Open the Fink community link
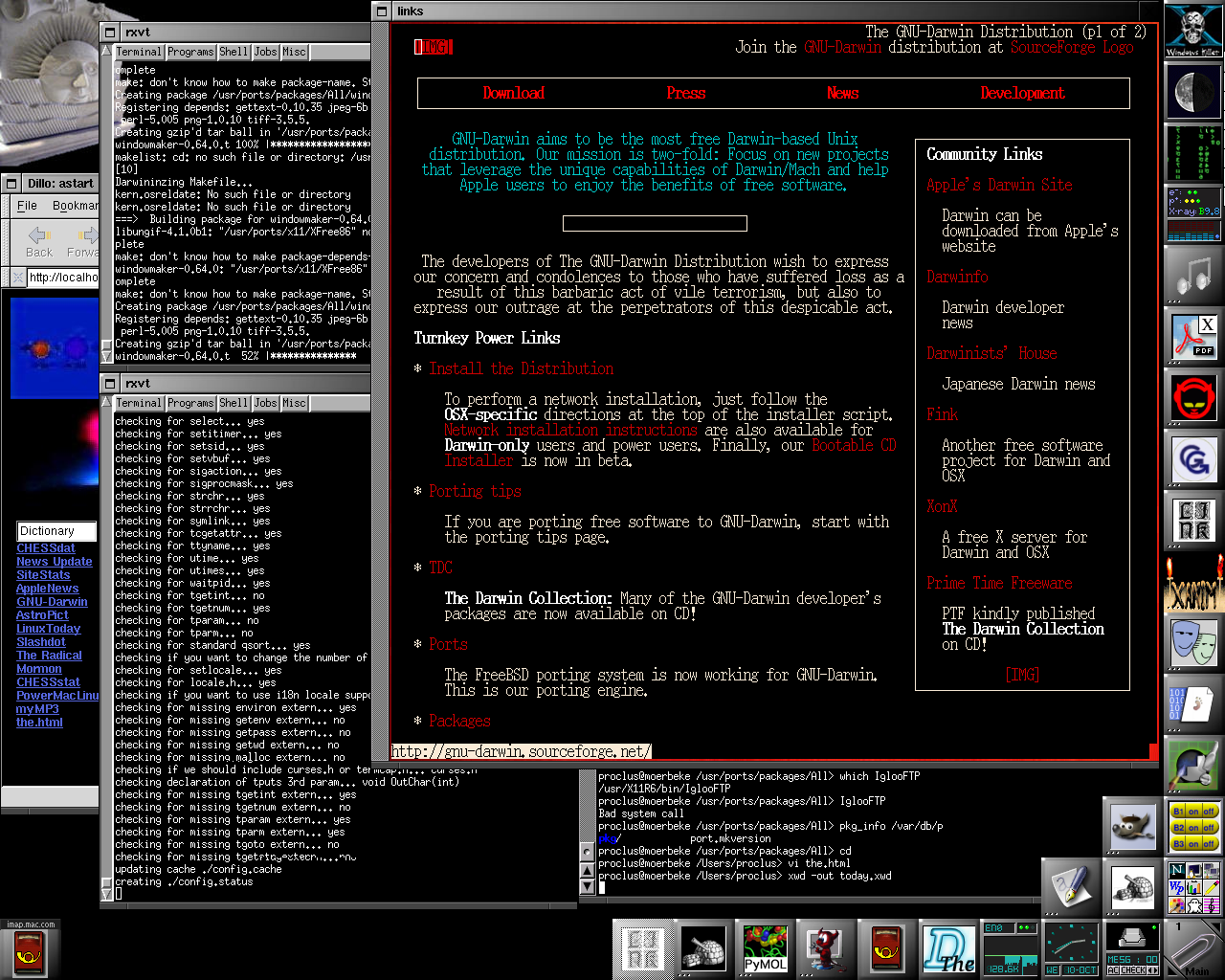This screenshot has height=980, width=1225. (x=942, y=414)
